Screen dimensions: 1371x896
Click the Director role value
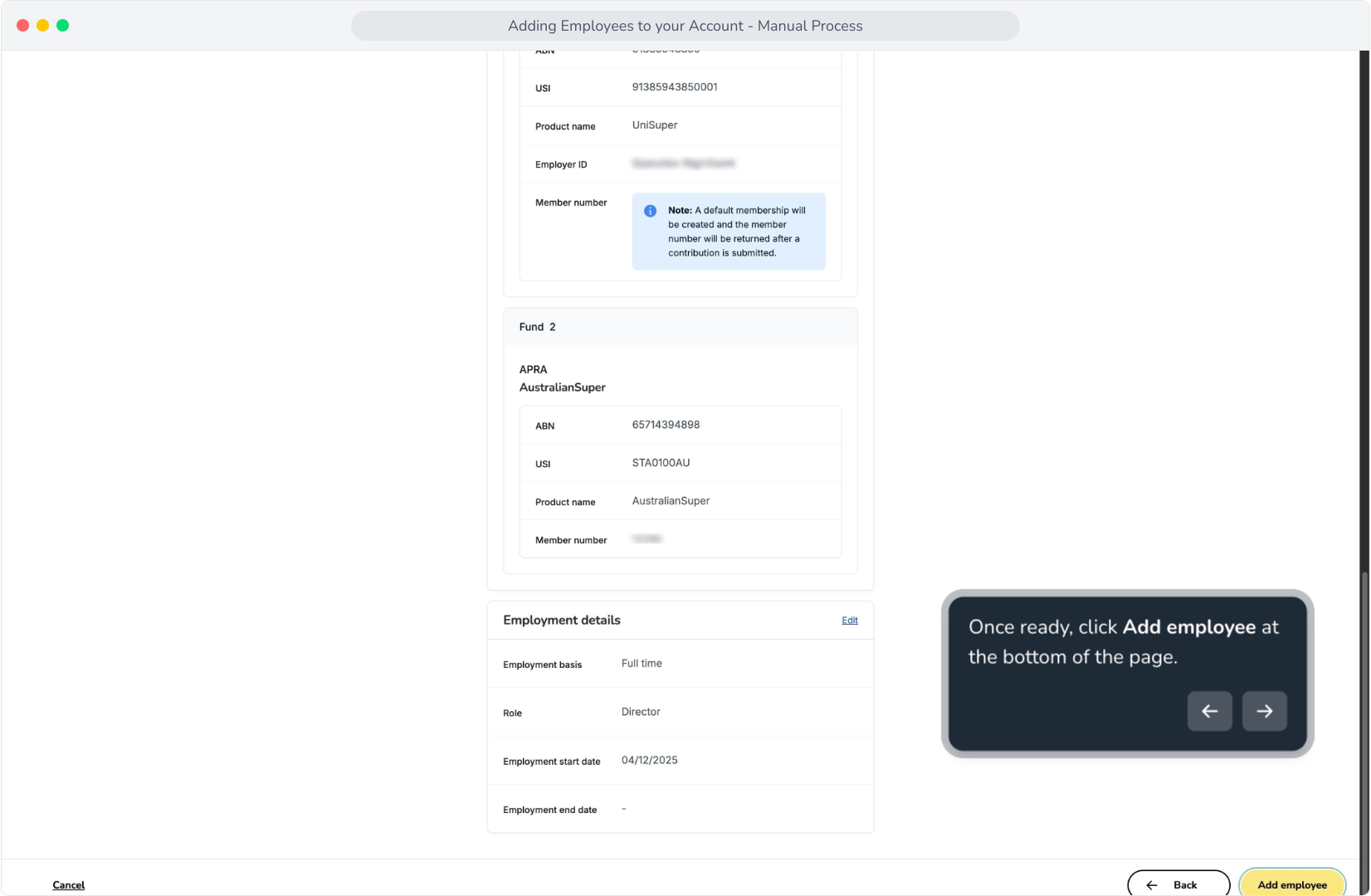click(x=641, y=712)
